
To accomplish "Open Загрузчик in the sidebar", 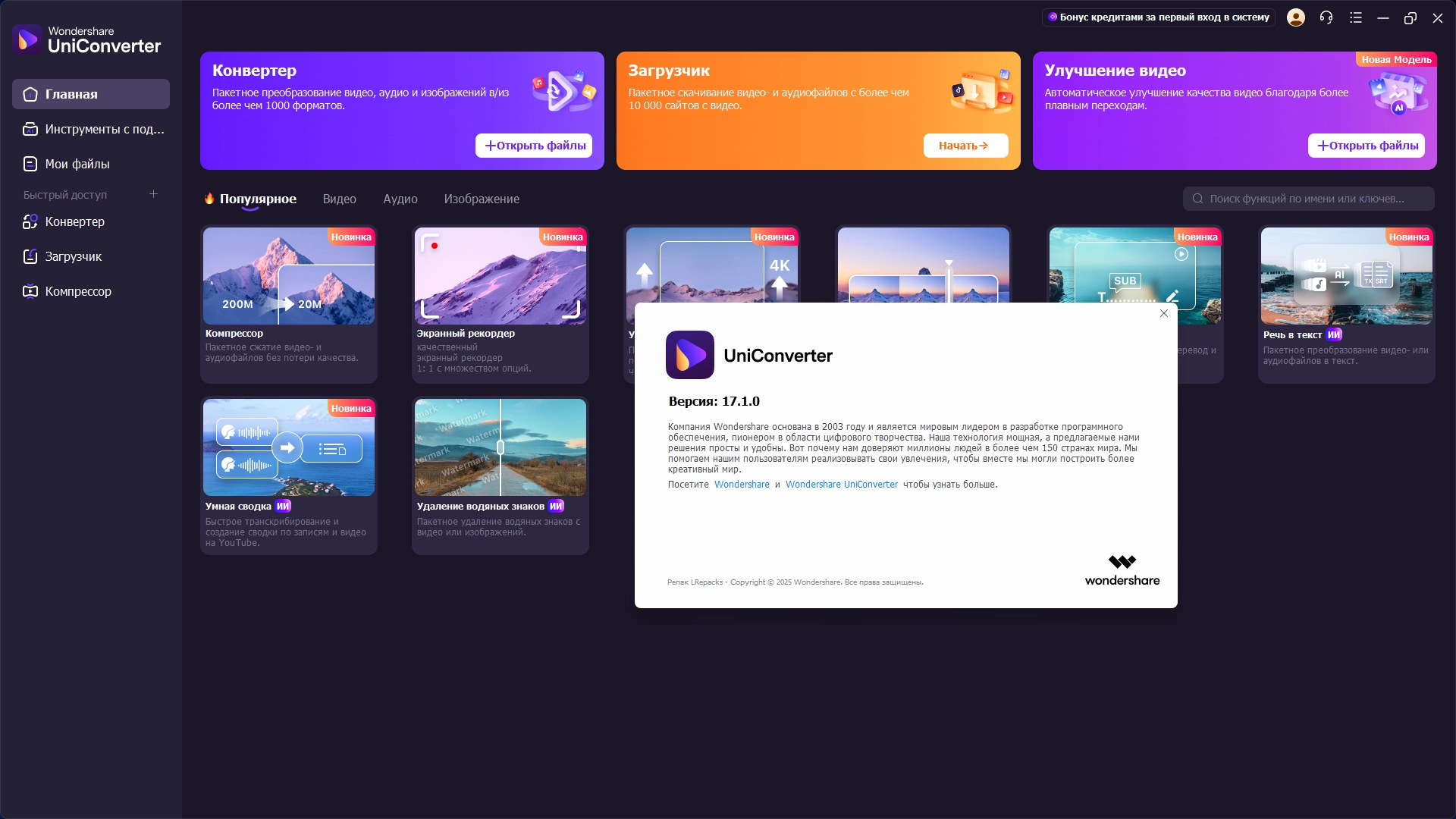I will pos(73,256).
